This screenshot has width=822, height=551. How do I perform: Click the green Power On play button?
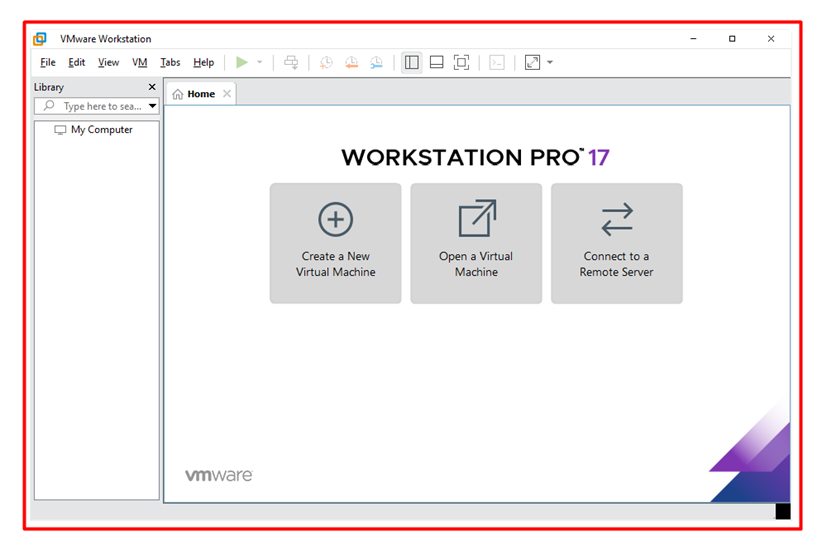coord(242,62)
